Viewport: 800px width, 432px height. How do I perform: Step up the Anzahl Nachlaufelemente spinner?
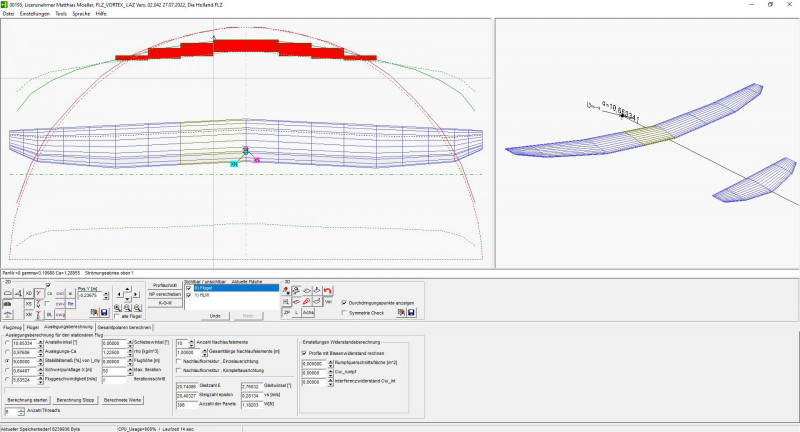pyautogui.click(x=193, y=341)
